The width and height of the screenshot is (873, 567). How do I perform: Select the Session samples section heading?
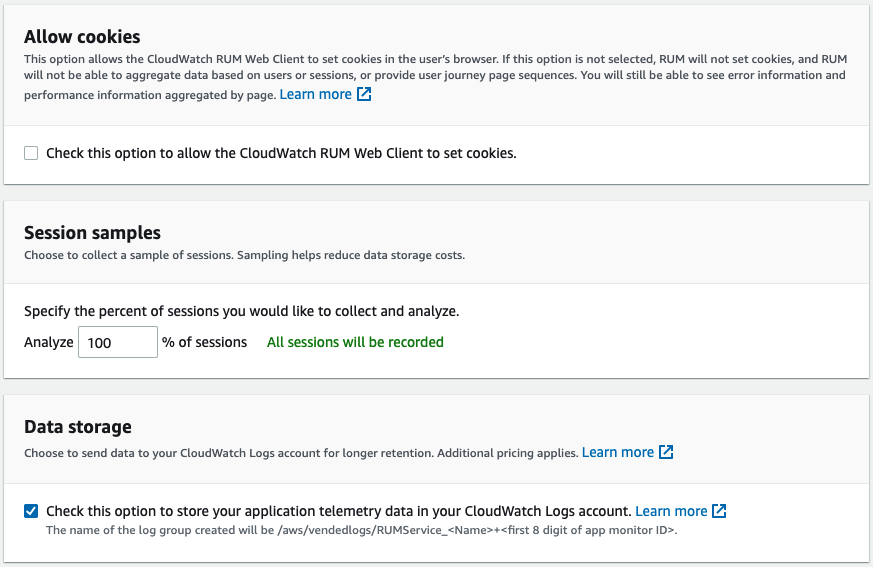click(92, 233)
